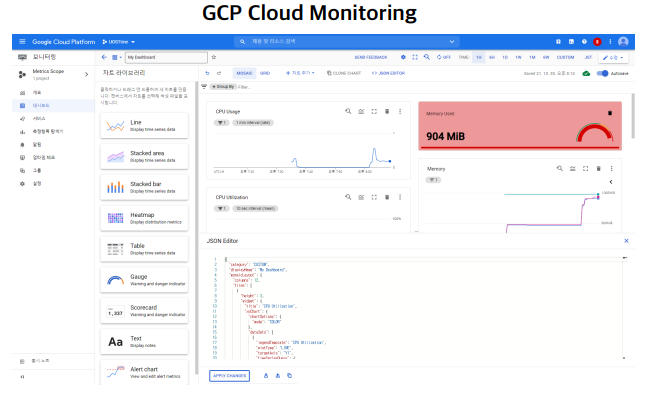
Task: Open the UOSTime project selector dropdown
Action: 119,42
